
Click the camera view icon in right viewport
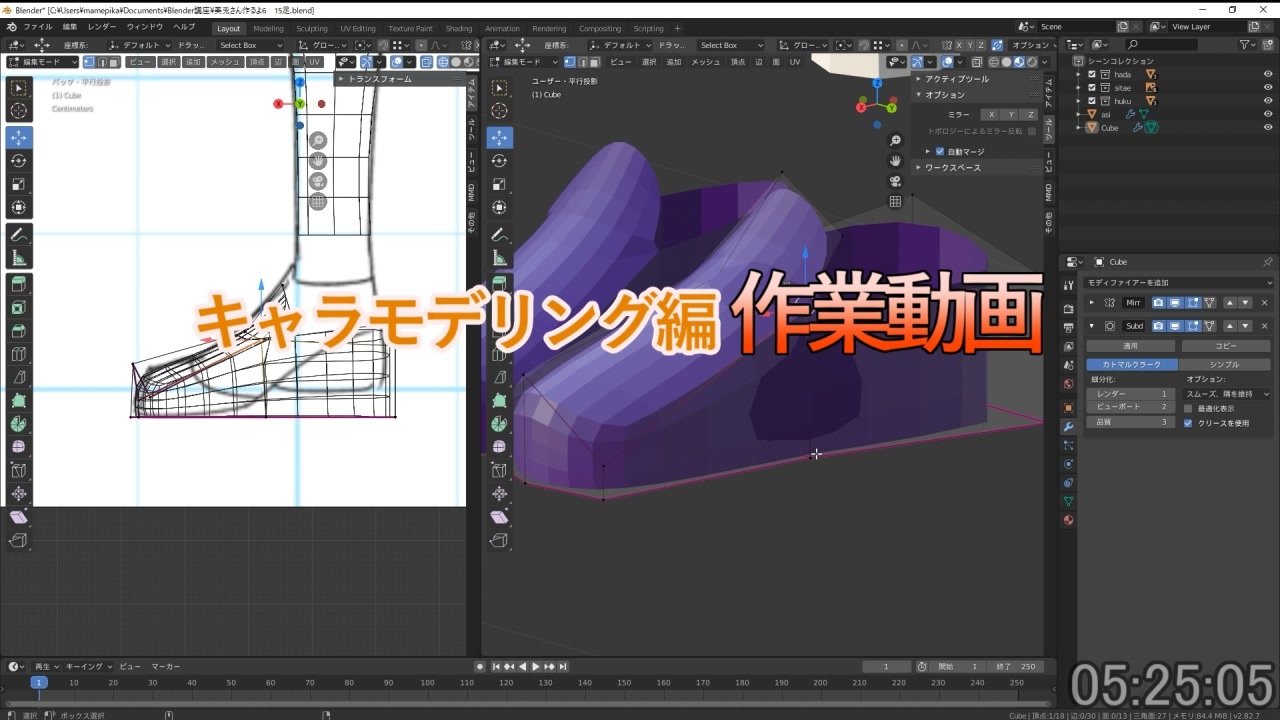point(895,181)
